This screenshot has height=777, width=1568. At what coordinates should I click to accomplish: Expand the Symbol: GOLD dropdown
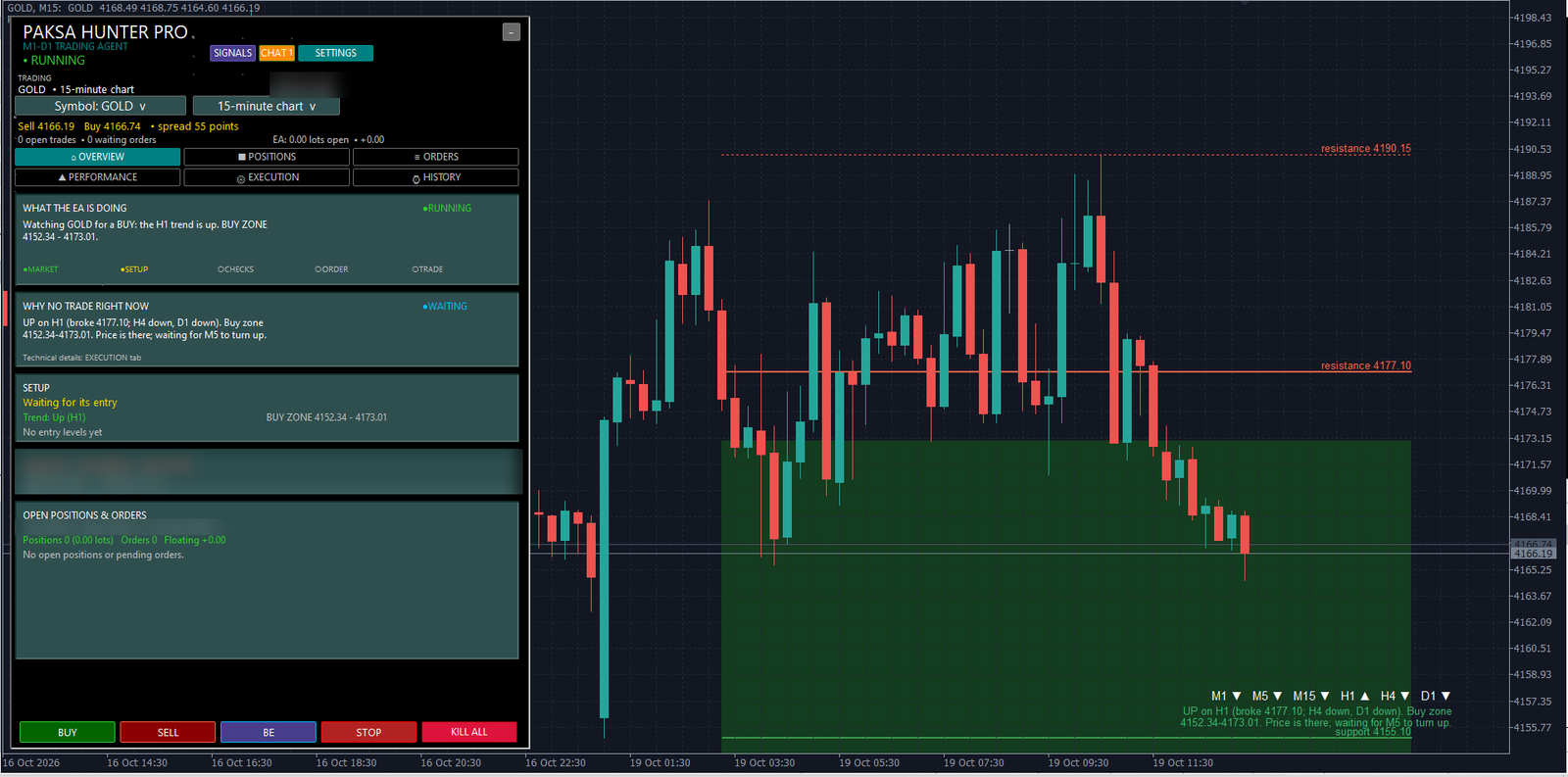tap(100, 106)
